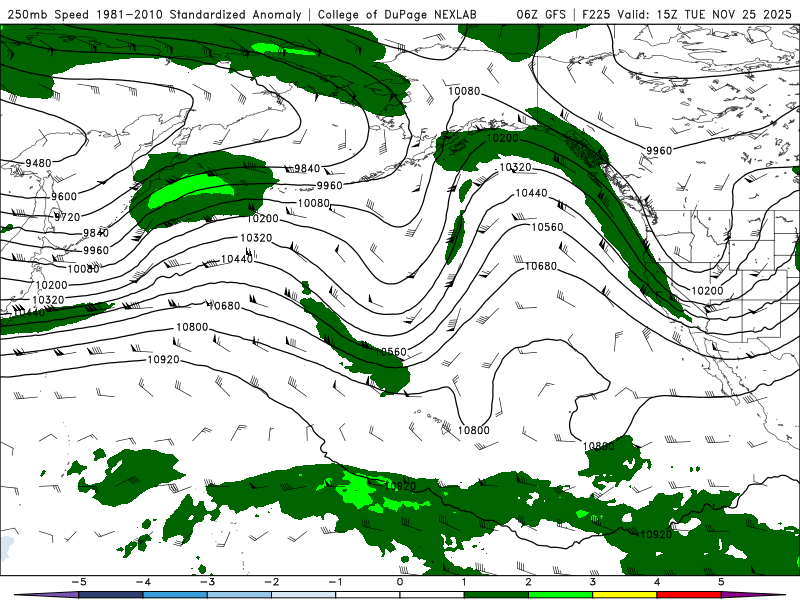800x600 pixels.
Task: Click the positive 4 tick label on the color scale
Action: [x=657, y=582]
